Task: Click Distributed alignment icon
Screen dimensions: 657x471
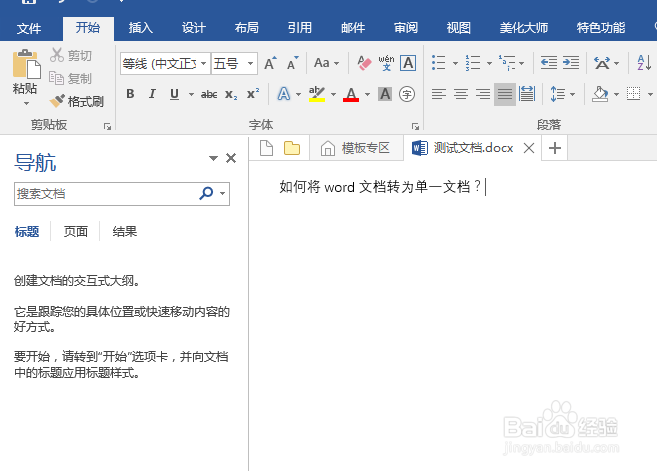Action: tap(527, 94)
